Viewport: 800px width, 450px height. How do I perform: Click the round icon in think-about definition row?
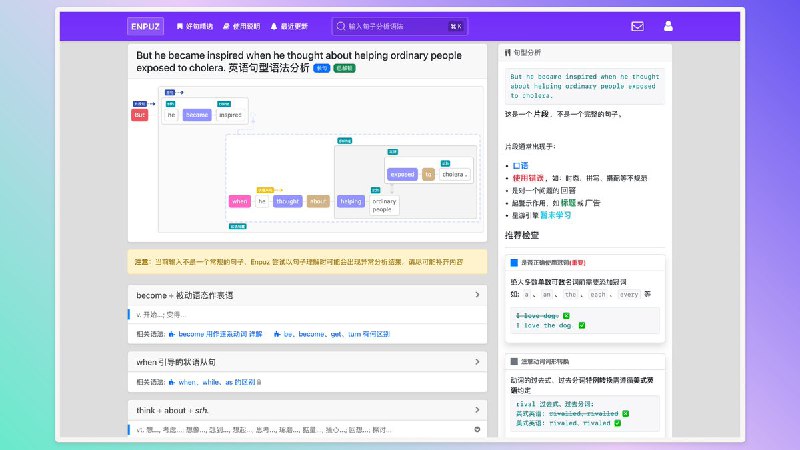477,430
